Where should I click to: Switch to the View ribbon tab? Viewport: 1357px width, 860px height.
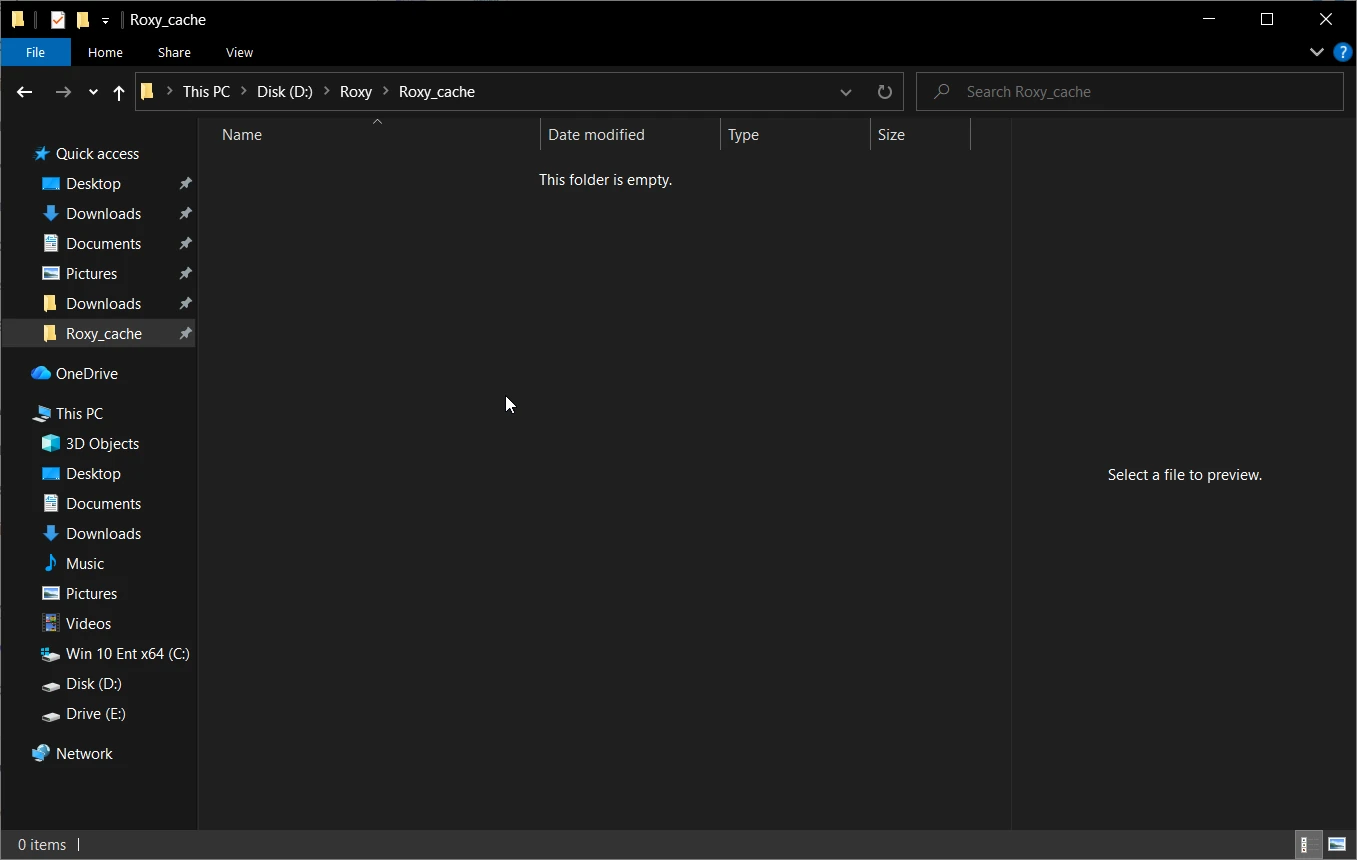click(239, 52)
